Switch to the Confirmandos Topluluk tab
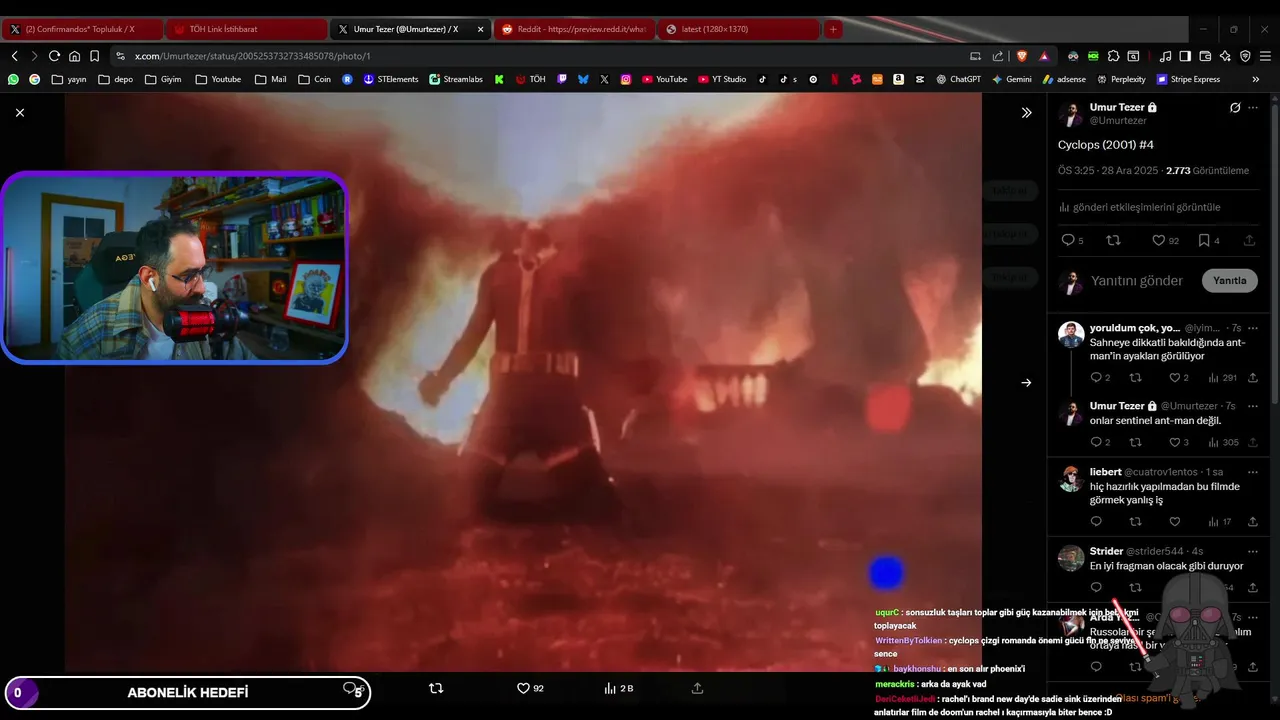 point(82,29)
